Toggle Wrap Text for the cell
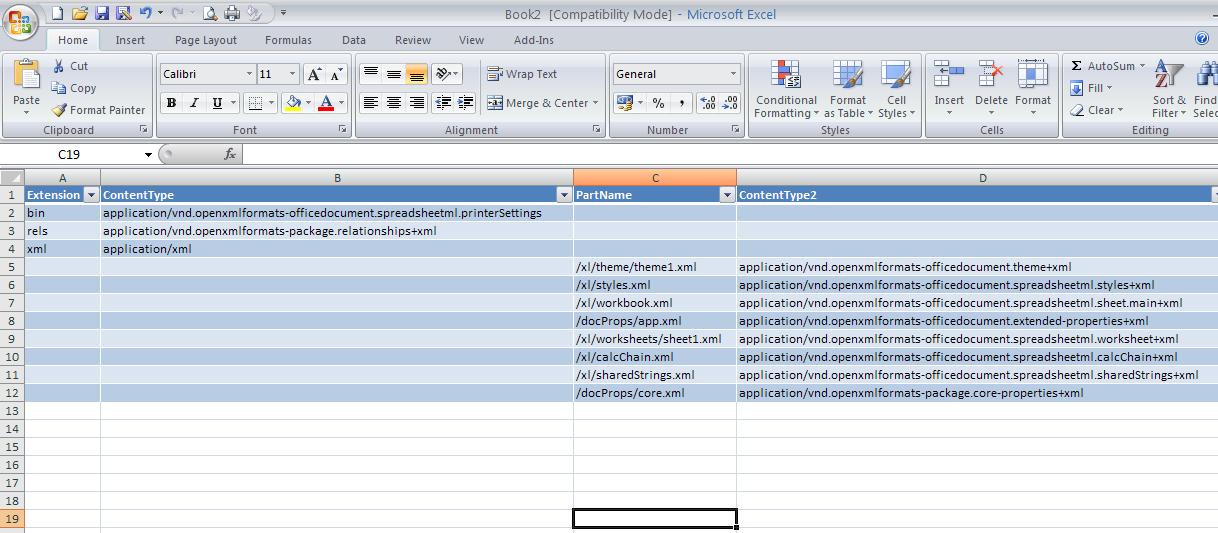This screenshot has width=1218, height=533. pyautogui.click(x=521, y=74)
